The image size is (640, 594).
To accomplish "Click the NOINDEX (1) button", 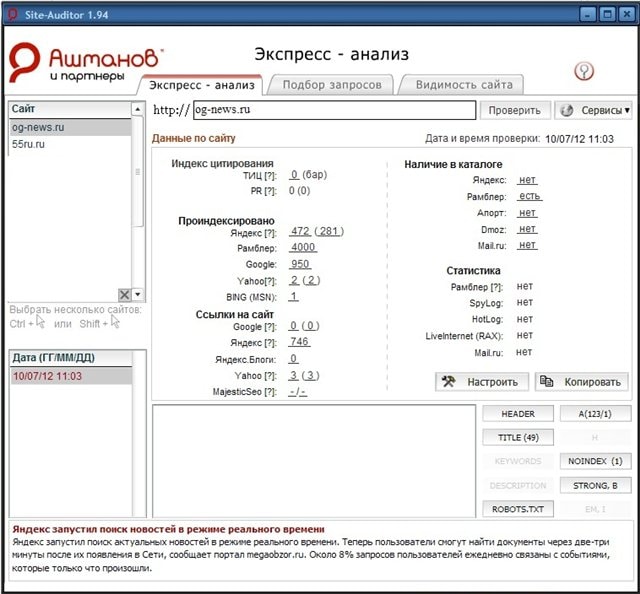I will coord(594,462).
